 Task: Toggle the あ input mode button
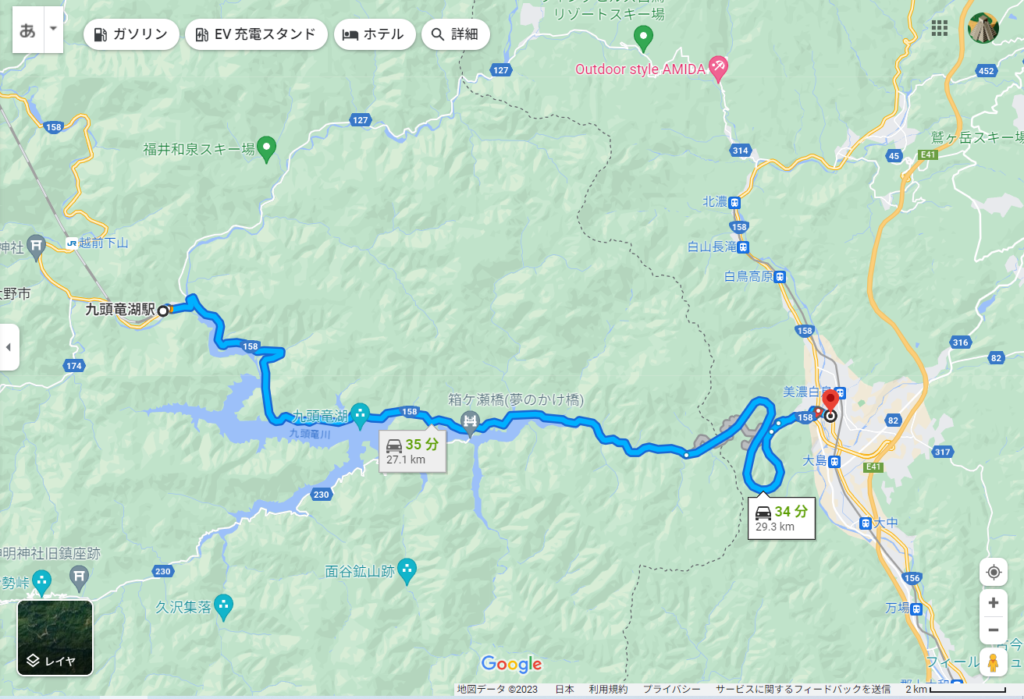click(x=28, y=29)
